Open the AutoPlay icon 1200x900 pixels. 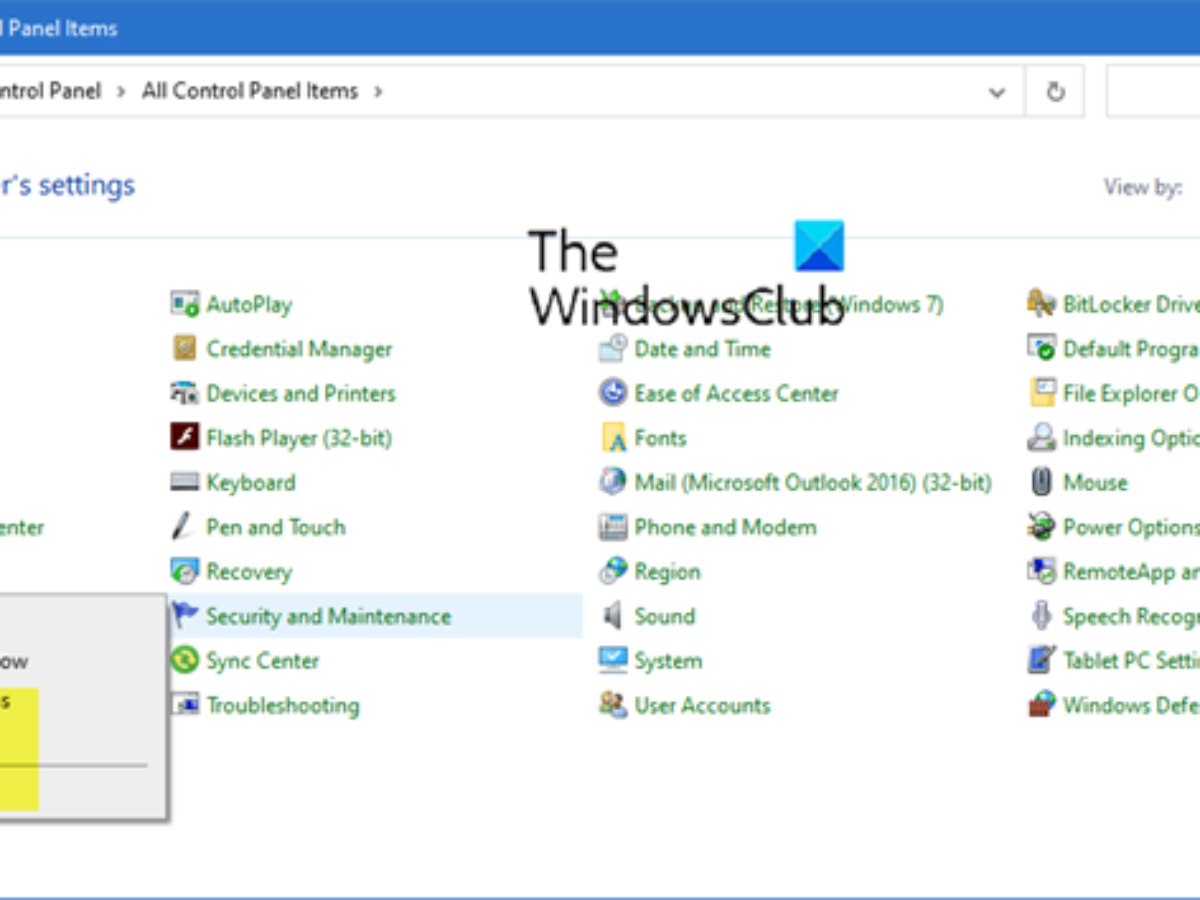coord(185,304)
